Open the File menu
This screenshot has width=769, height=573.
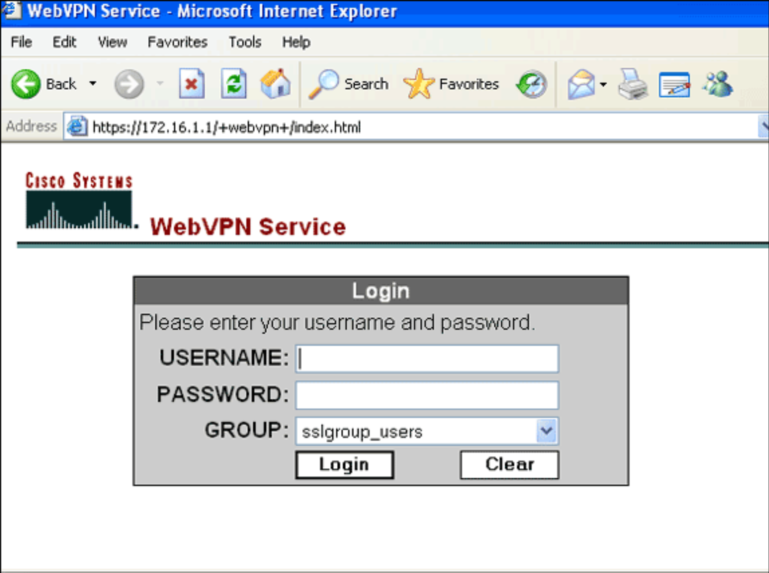pos(21,42)
